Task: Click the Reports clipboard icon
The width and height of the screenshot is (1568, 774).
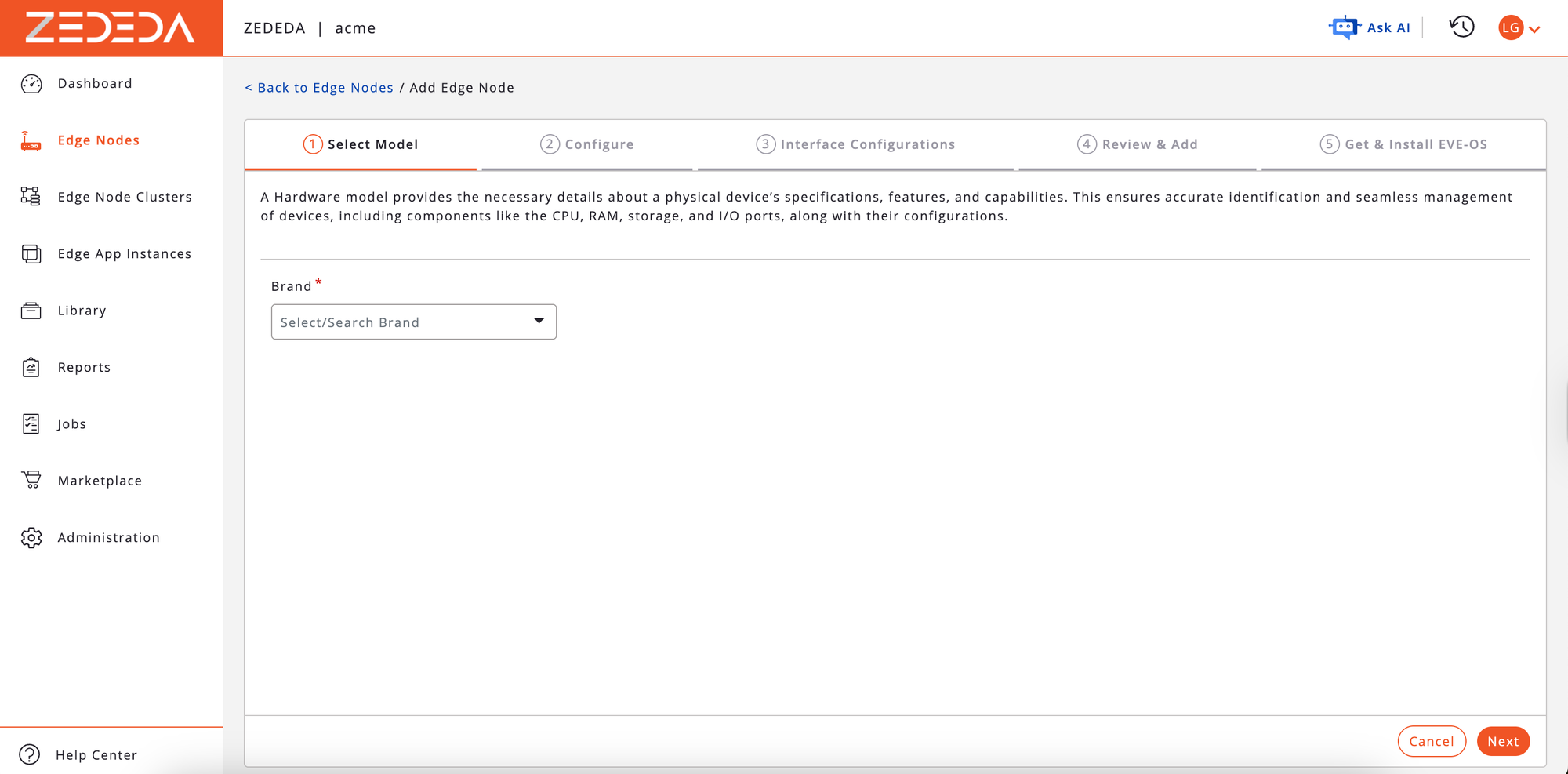Action: pyautogui.click(x=31, y=367)
